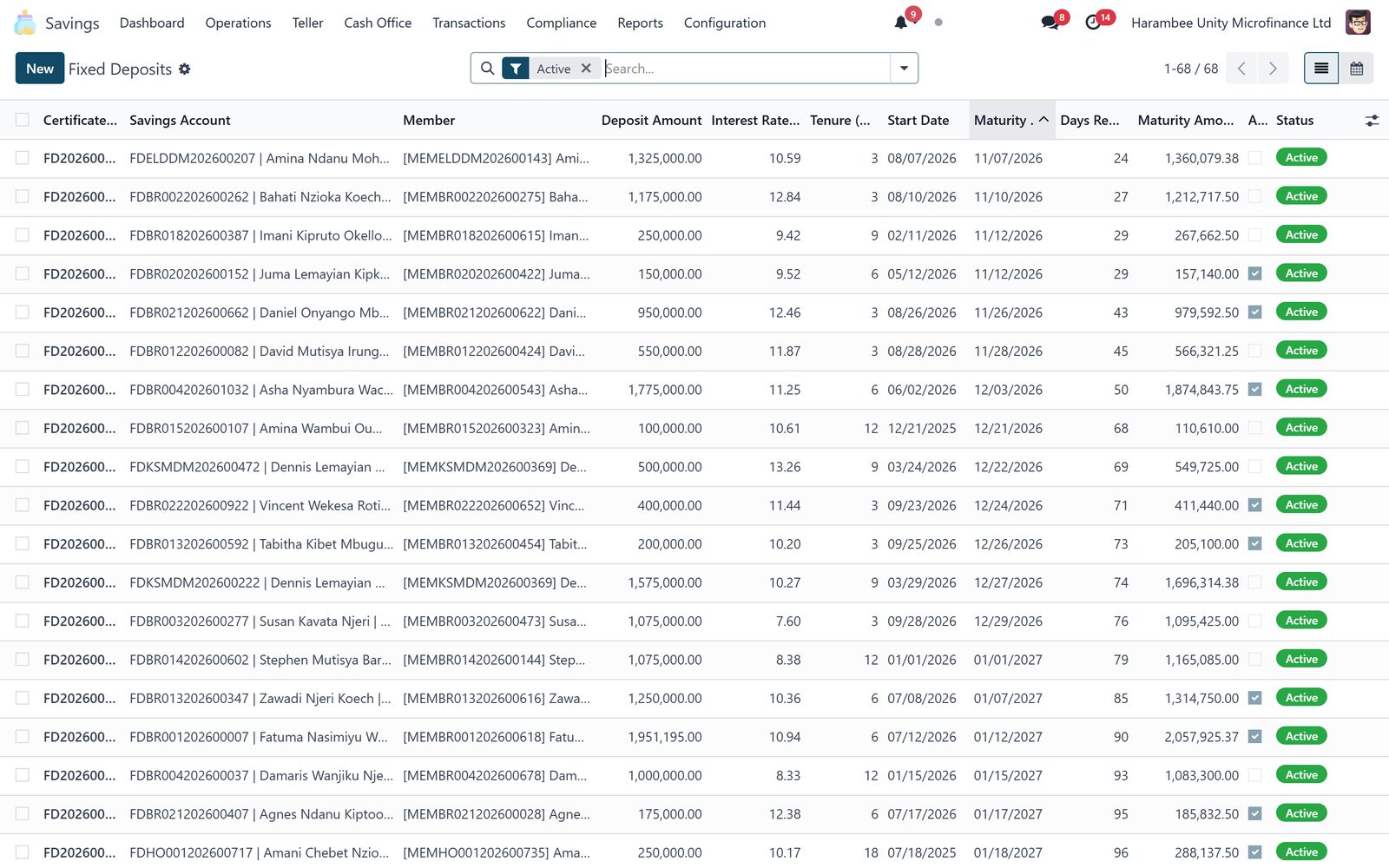This screenshot has width=1389, height=868.
Task: Click Active status badge on Vincent Wekesa row
Action: click(x=1300, y=505)
